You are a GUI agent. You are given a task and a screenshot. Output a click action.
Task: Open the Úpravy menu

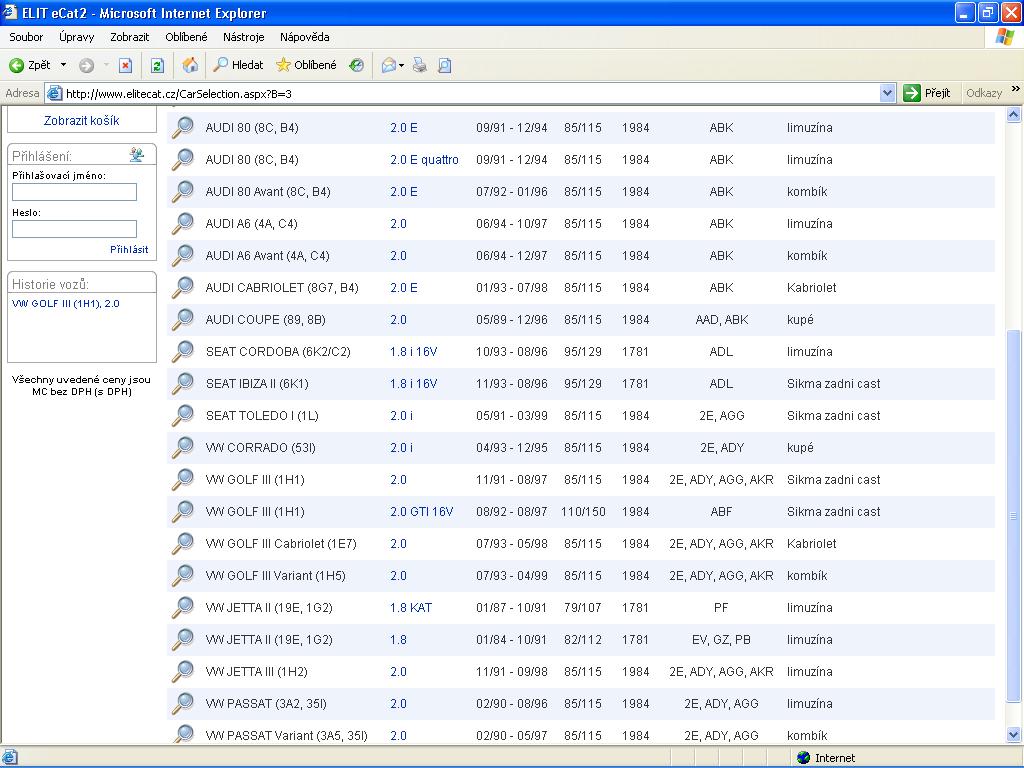point(76,37)
